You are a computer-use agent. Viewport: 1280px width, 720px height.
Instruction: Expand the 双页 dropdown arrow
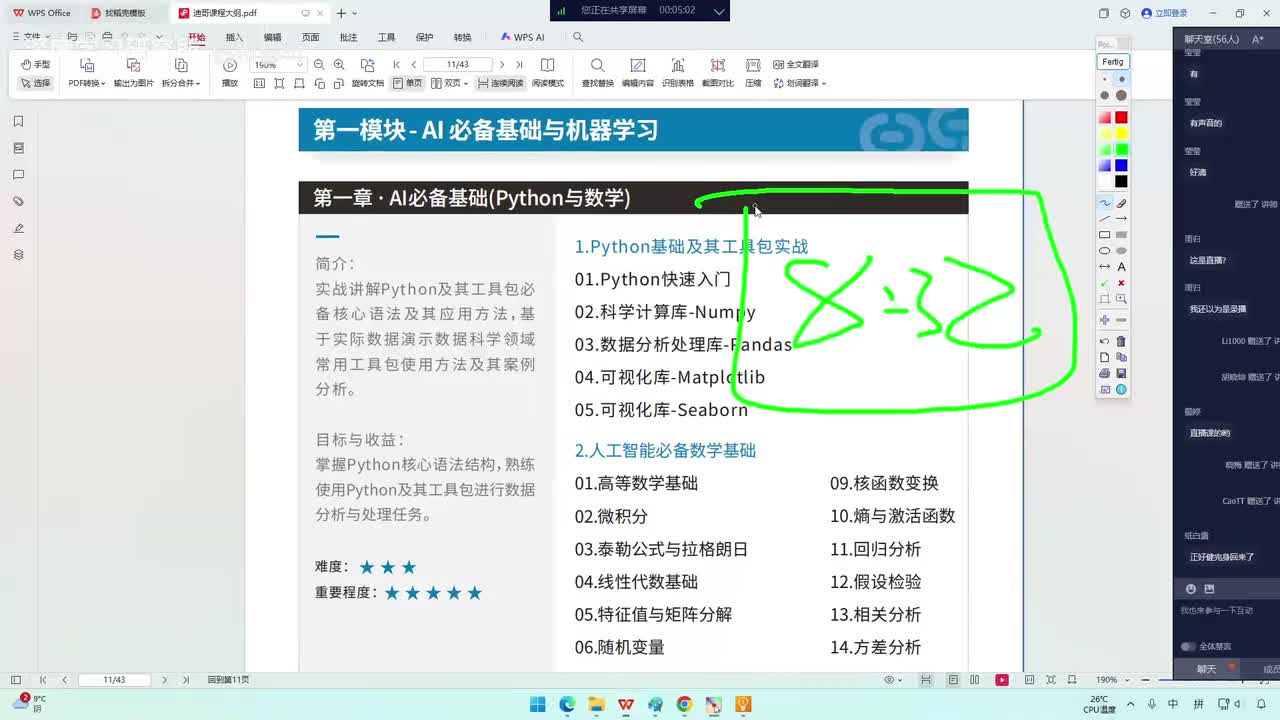pyautogui.click(x=466, y=84)
